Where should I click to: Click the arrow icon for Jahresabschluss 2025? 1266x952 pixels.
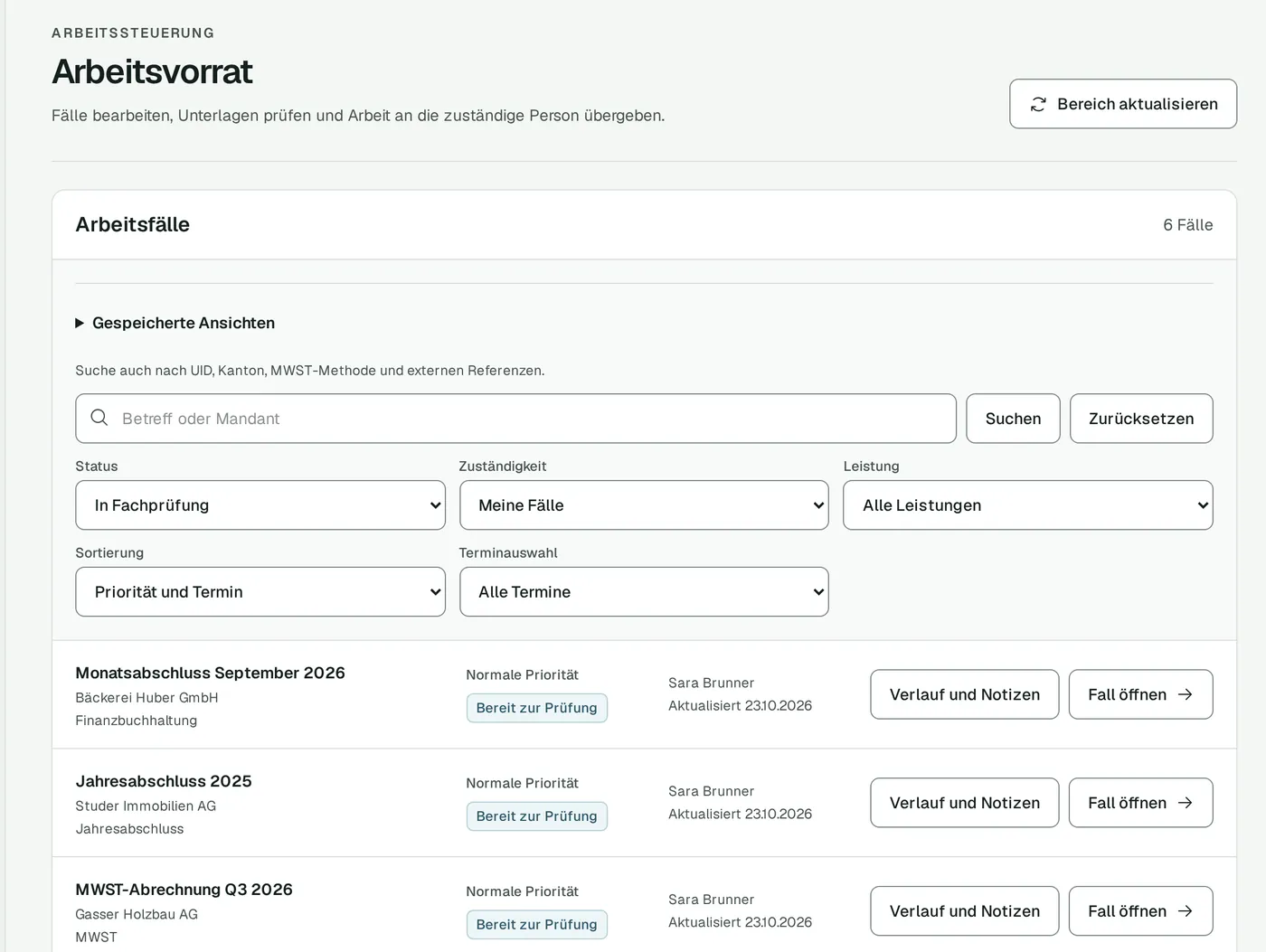click(1185, 803)
